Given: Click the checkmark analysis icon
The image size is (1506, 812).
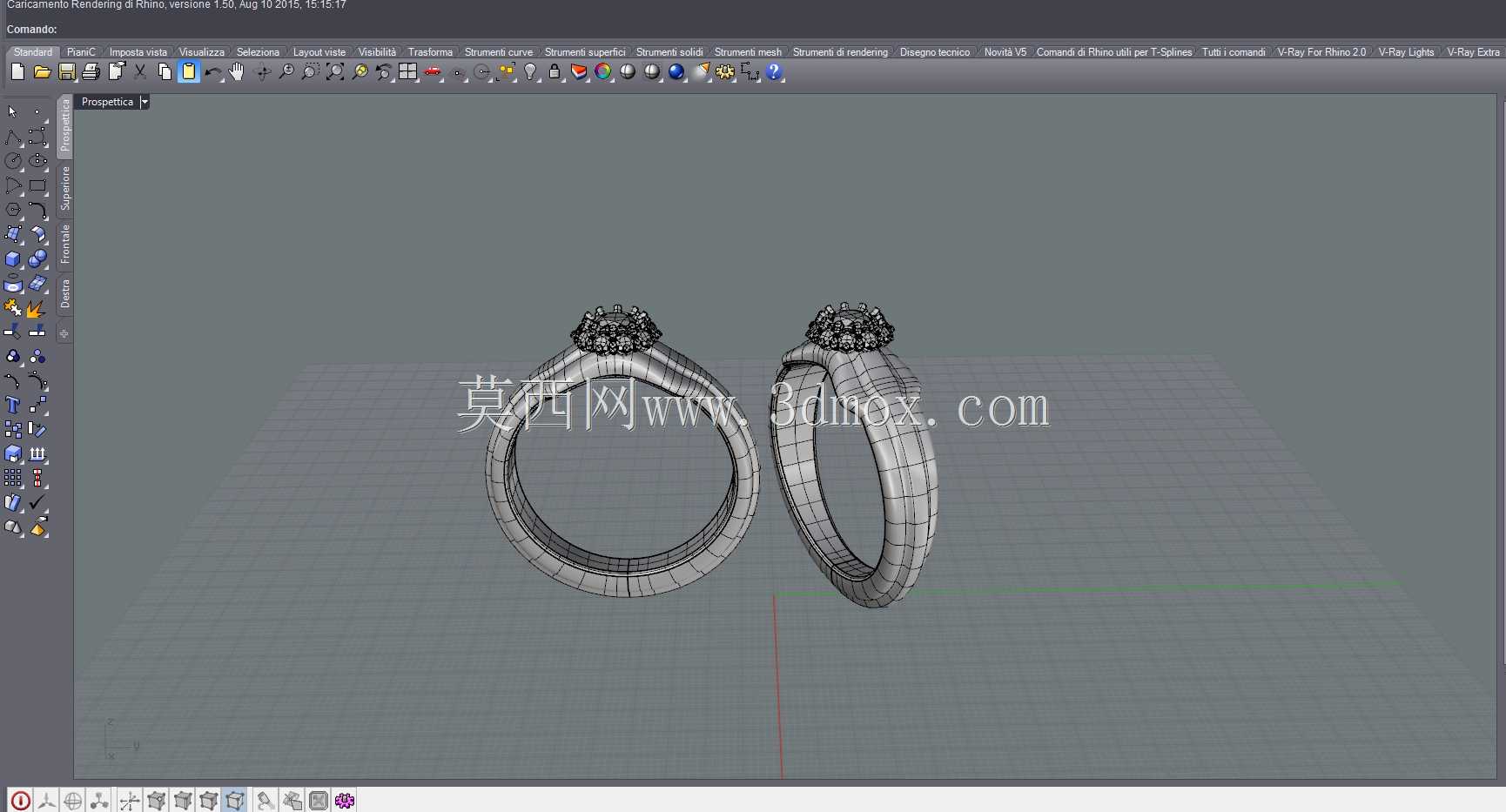Looking at the screenshot, I should point(37,502).
